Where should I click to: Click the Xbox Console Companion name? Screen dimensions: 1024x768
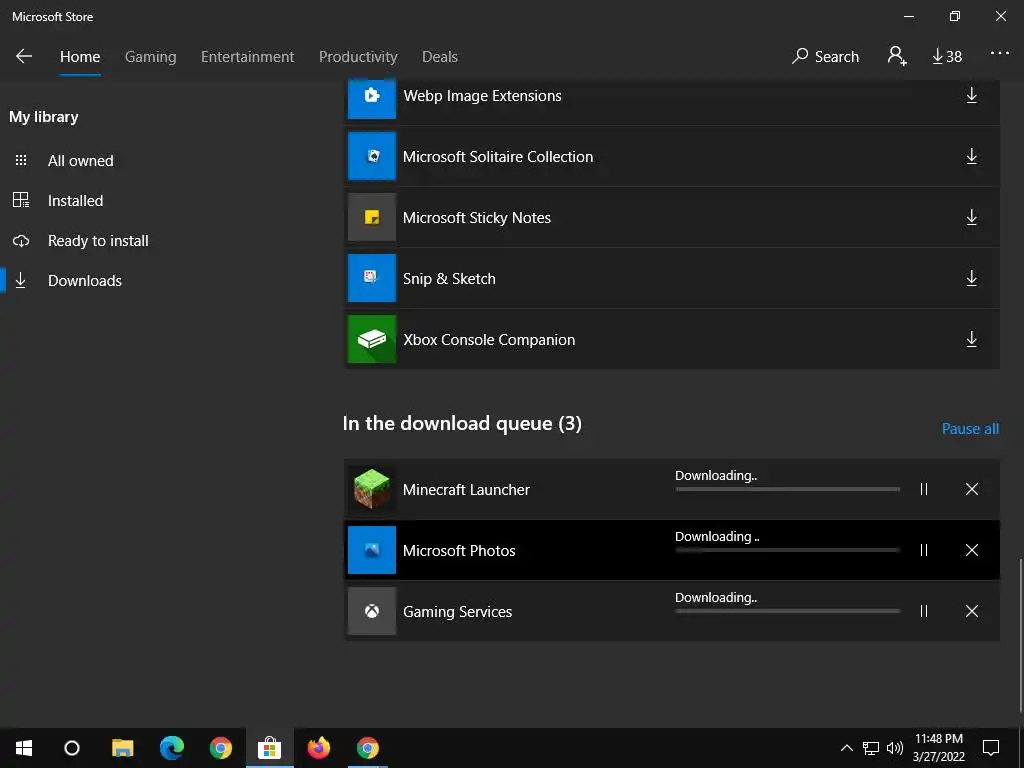point(489,340)
